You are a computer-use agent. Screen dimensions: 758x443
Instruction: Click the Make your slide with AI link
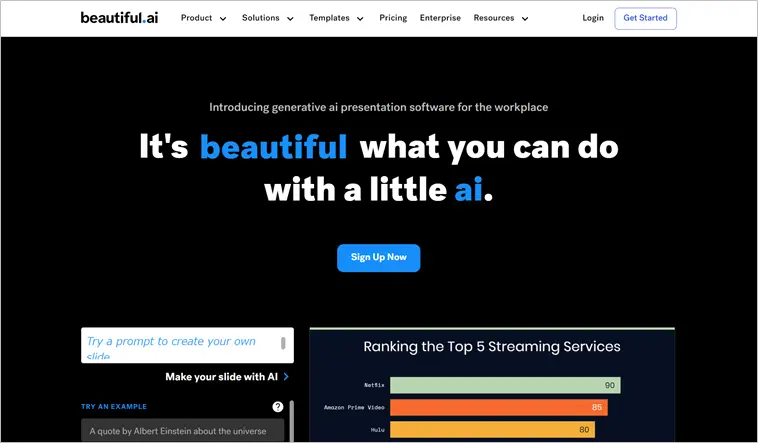[x=221, y=377]
